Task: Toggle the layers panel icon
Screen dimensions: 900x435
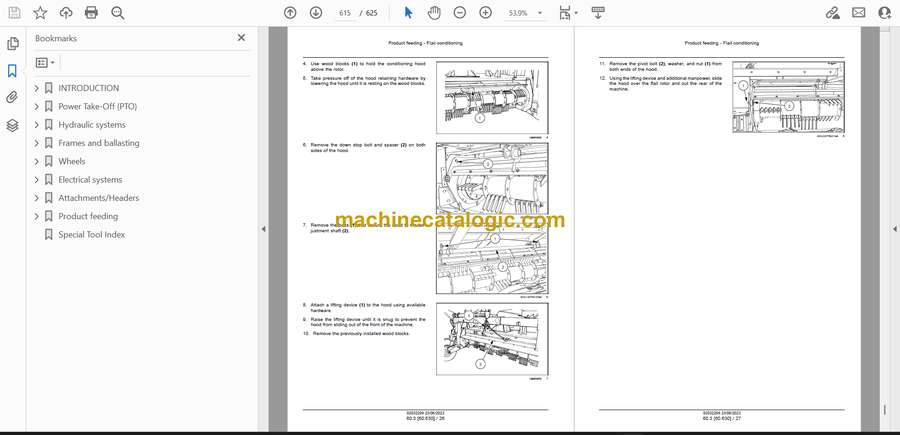Action: [13, 125]
